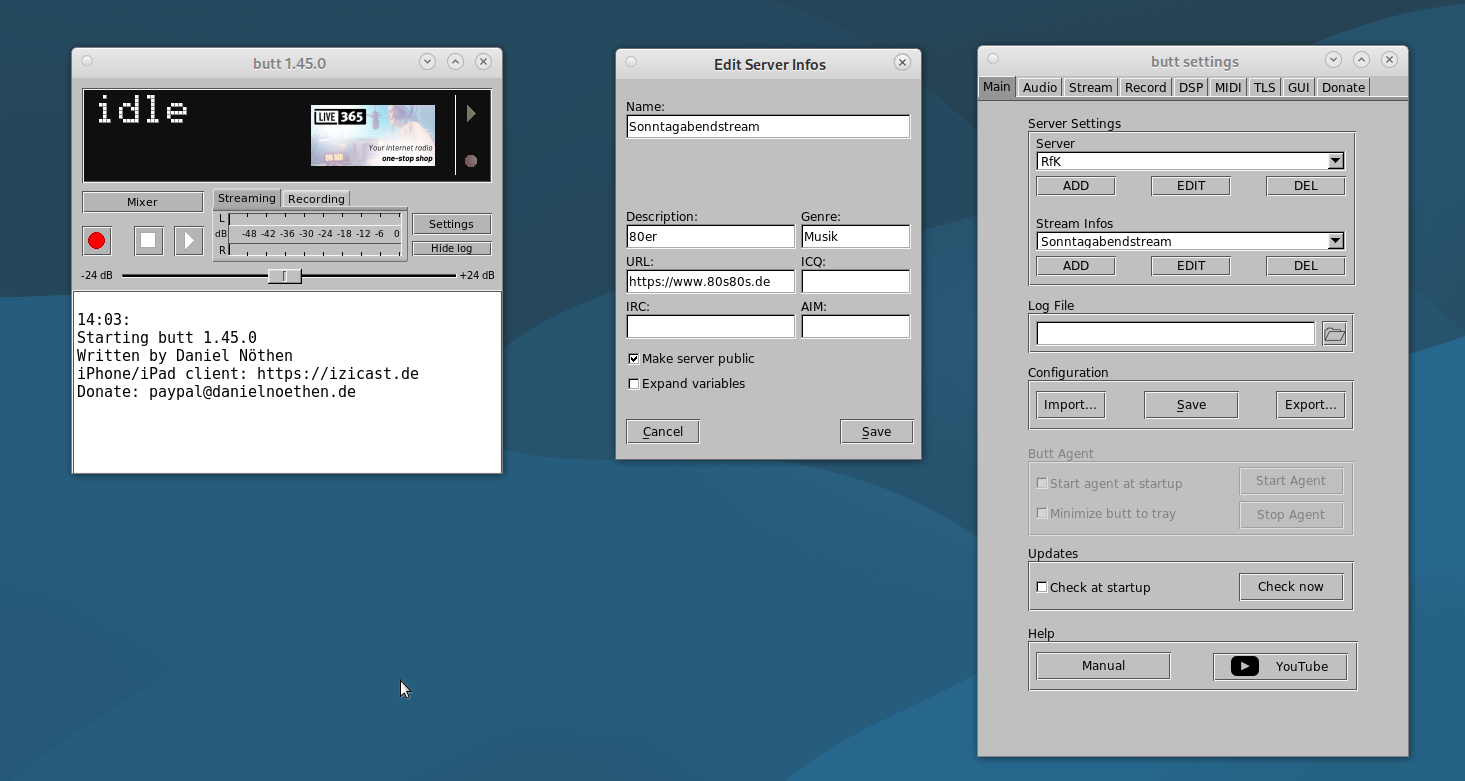Enable Check at startup for updates

pos(1042,587)
